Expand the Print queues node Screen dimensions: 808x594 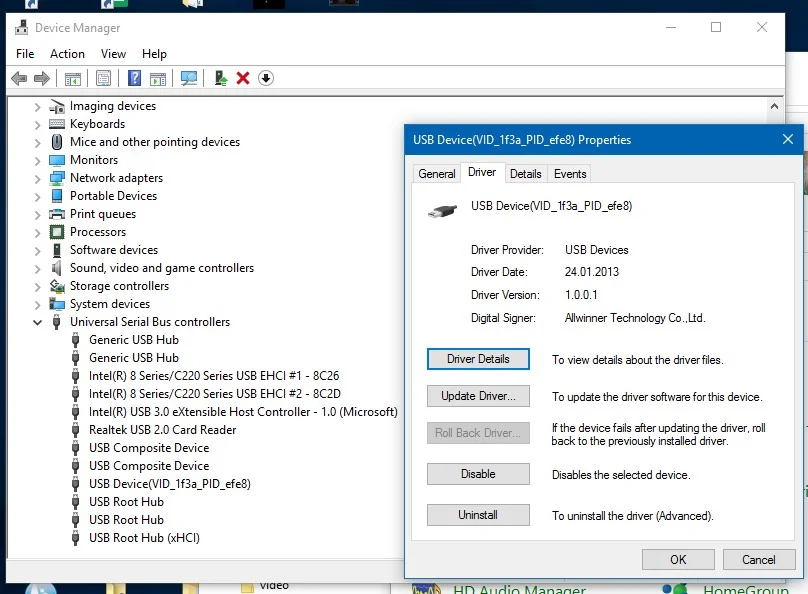click(37, 215)
